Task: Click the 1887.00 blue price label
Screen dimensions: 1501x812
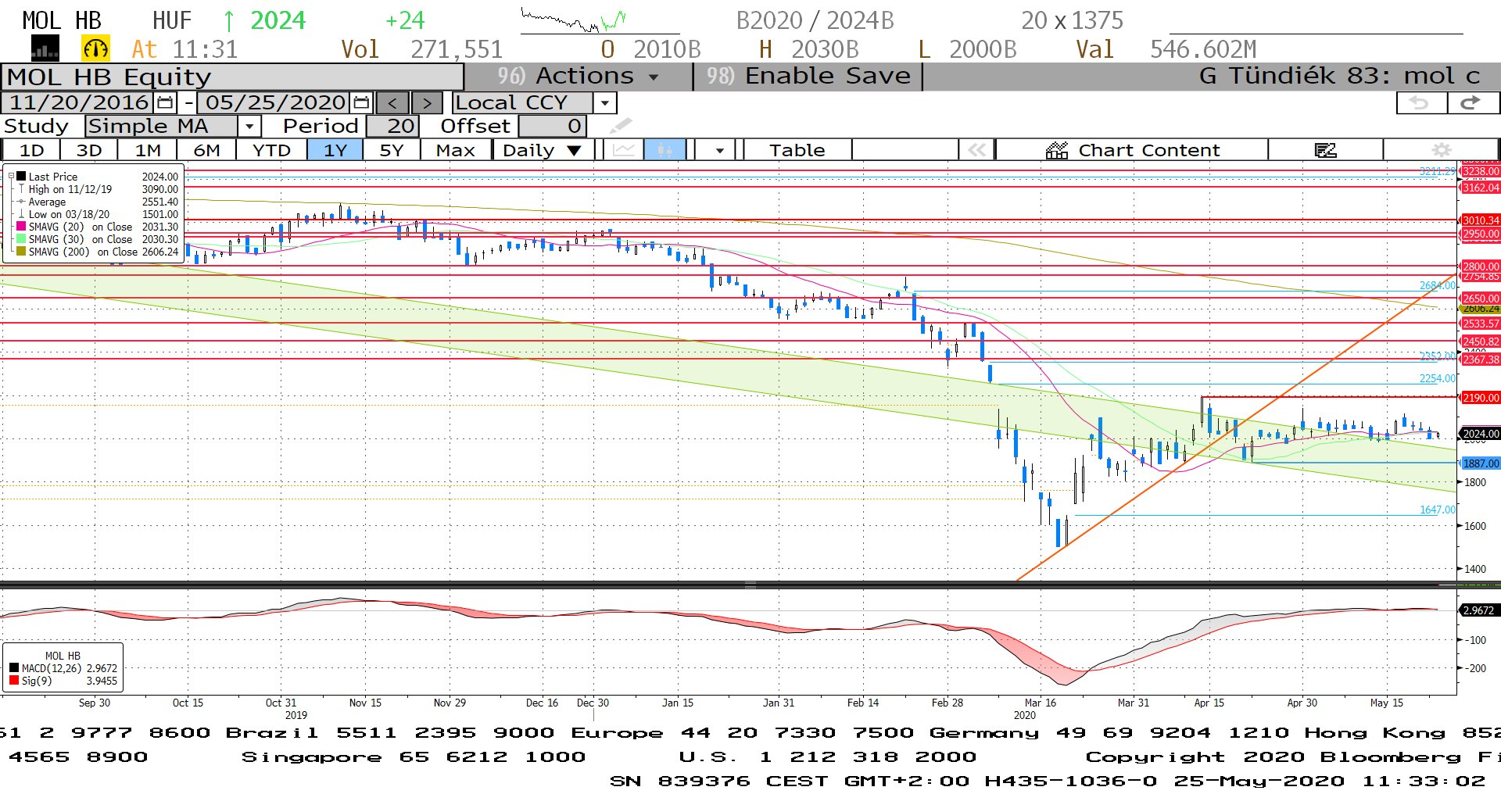Action: tap(1480, 463)
